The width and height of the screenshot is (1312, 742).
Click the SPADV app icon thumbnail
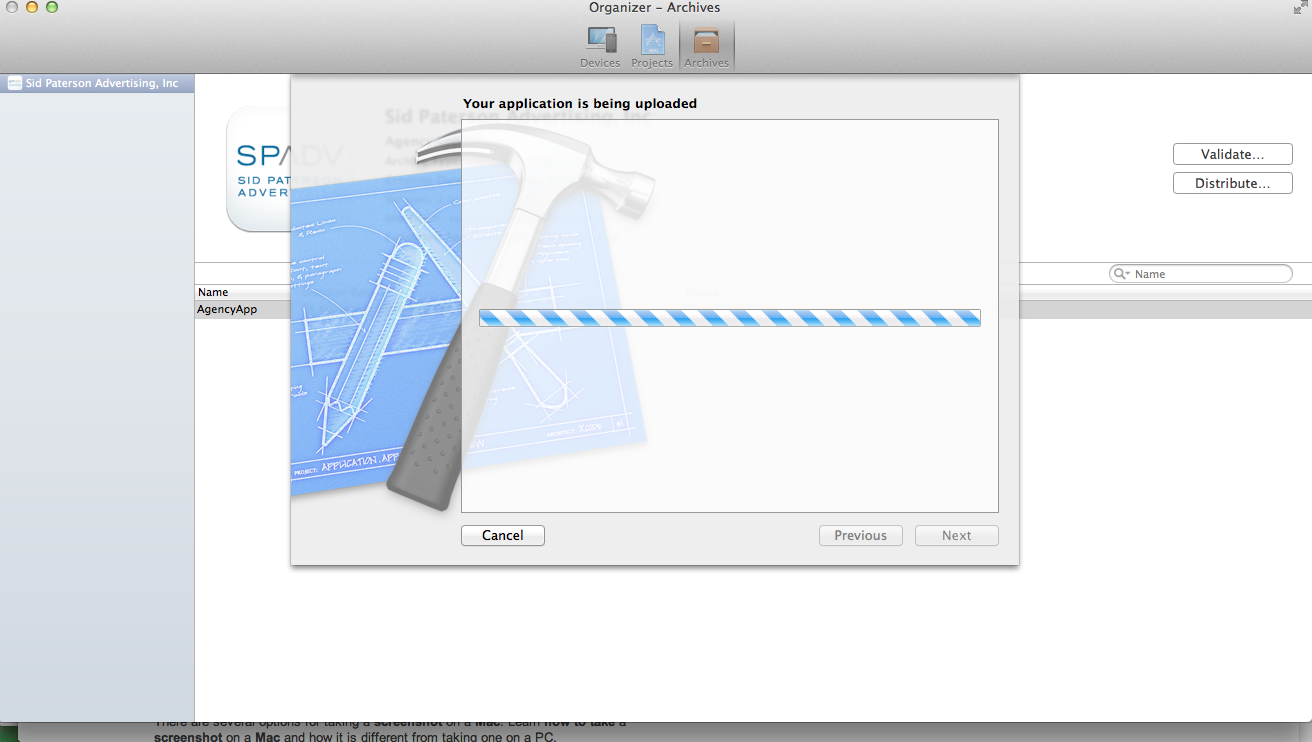click(258, 169)
